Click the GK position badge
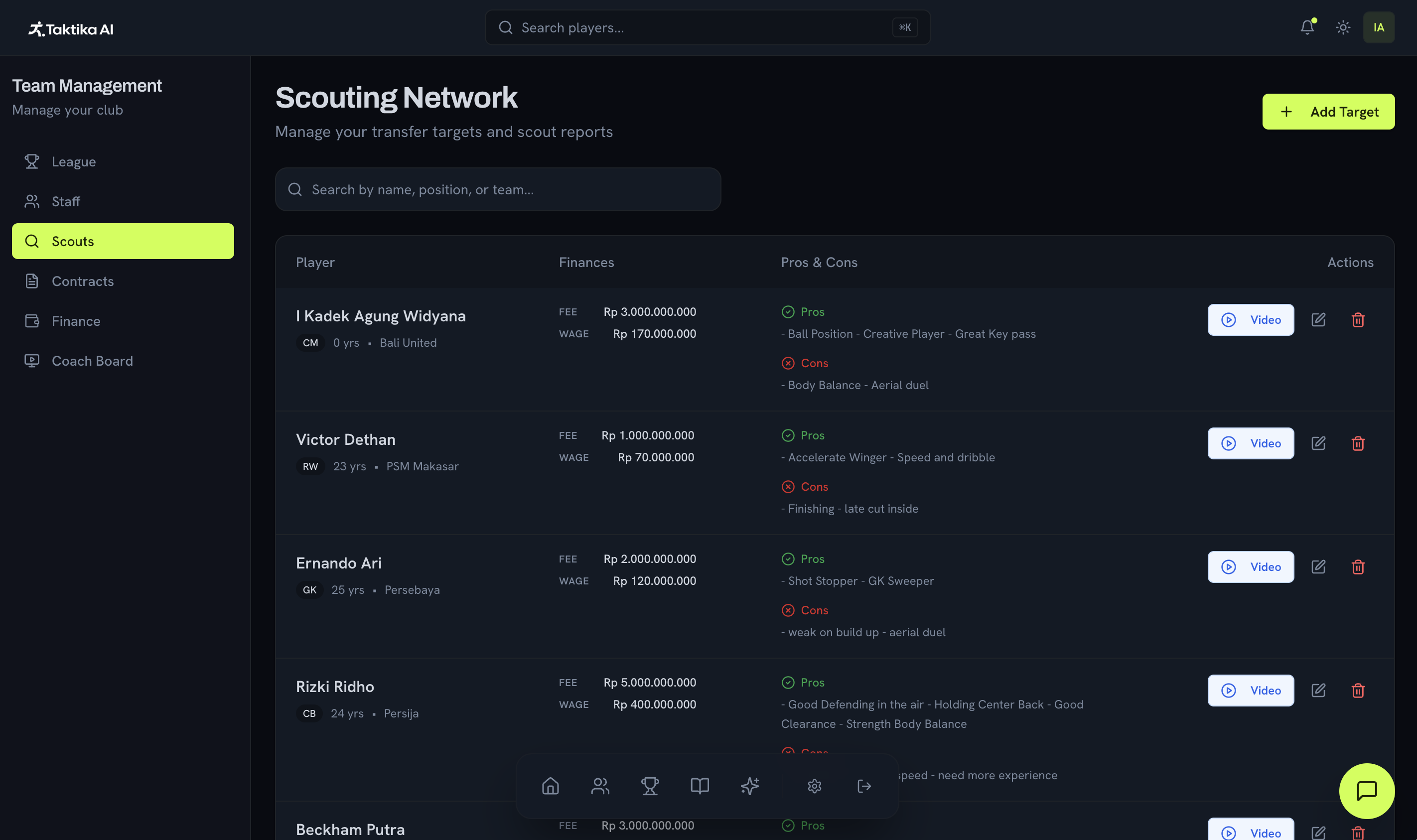The height and width of the screenshot is (840, 1417). click(x=309, y=590)
